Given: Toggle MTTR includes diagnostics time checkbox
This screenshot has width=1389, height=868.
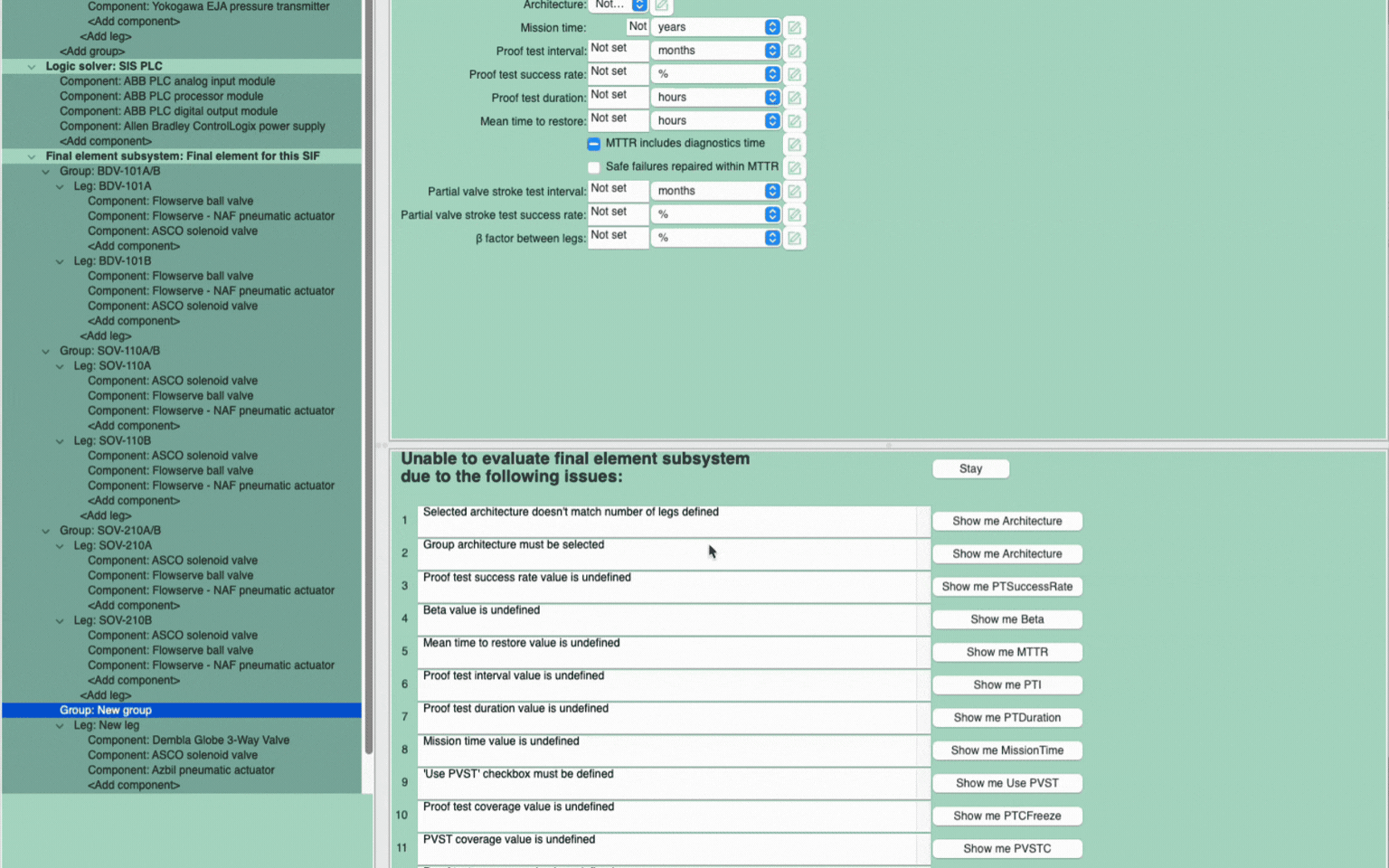Looking at the screenshot, I should [594, 144].
